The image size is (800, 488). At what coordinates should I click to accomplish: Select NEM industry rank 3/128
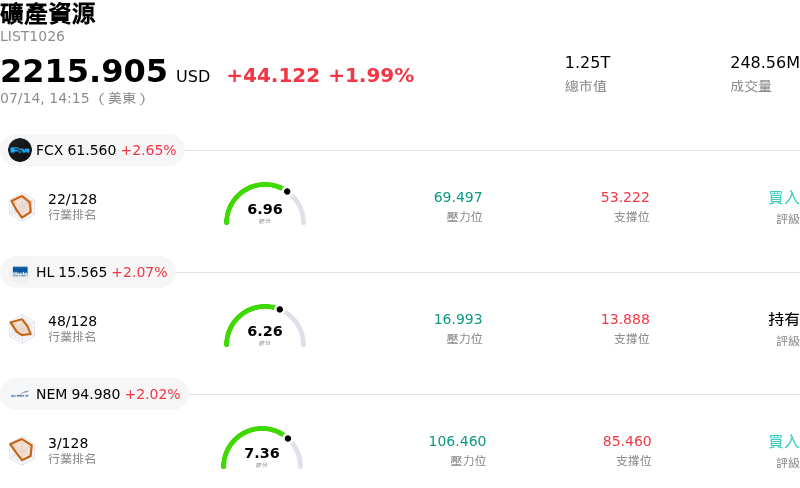[68, 443]
